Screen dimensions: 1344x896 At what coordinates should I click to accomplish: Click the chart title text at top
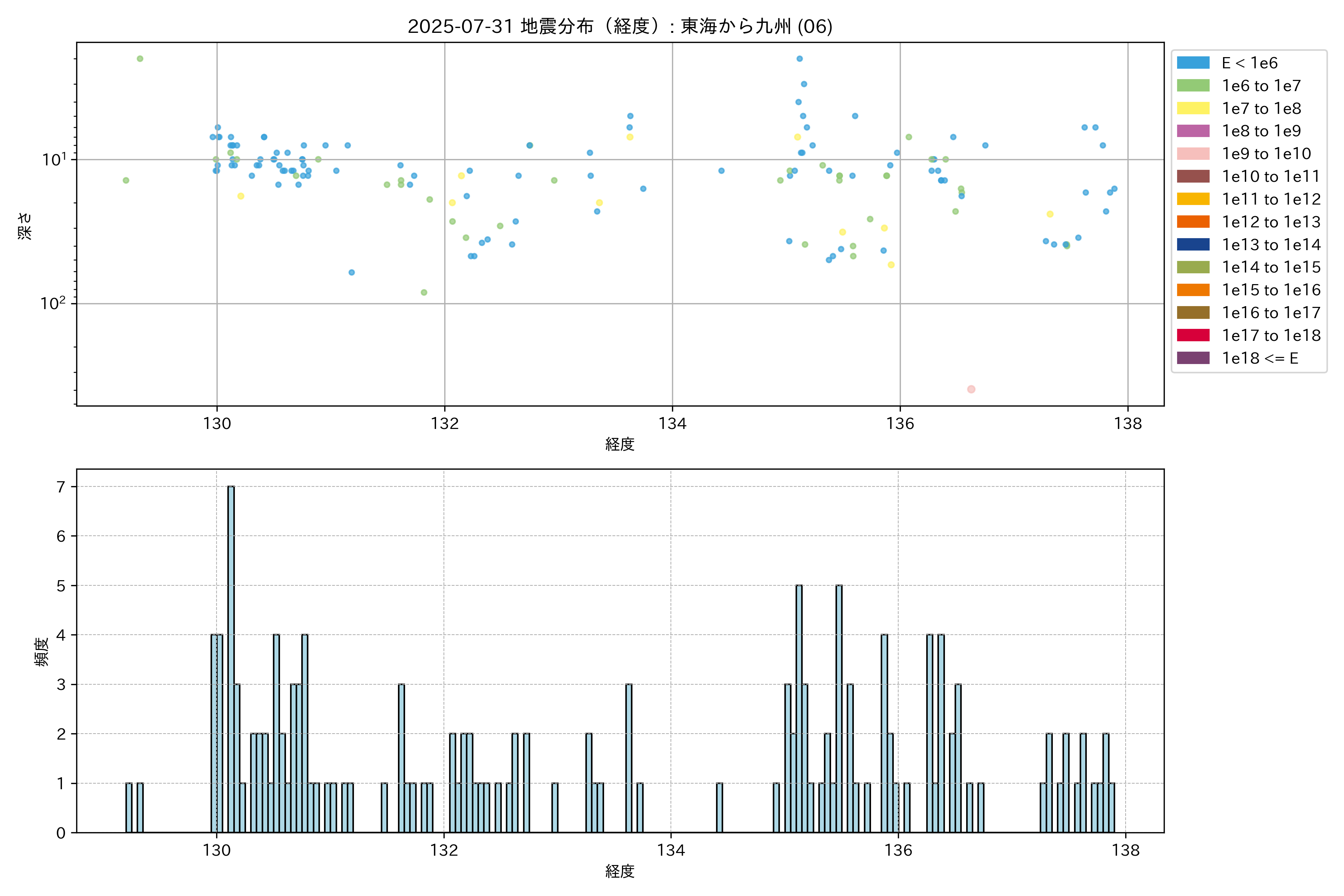point(619,26)
